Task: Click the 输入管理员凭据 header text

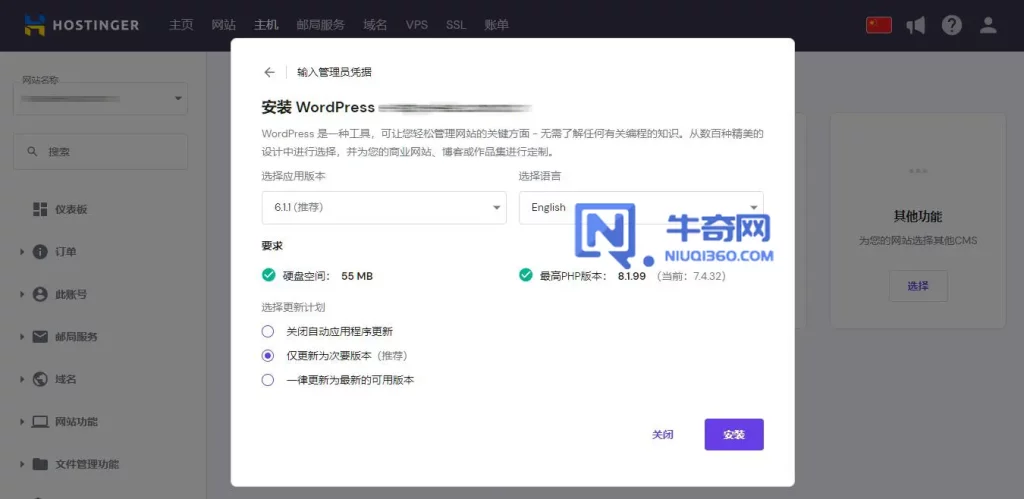Action: (334, 72)
